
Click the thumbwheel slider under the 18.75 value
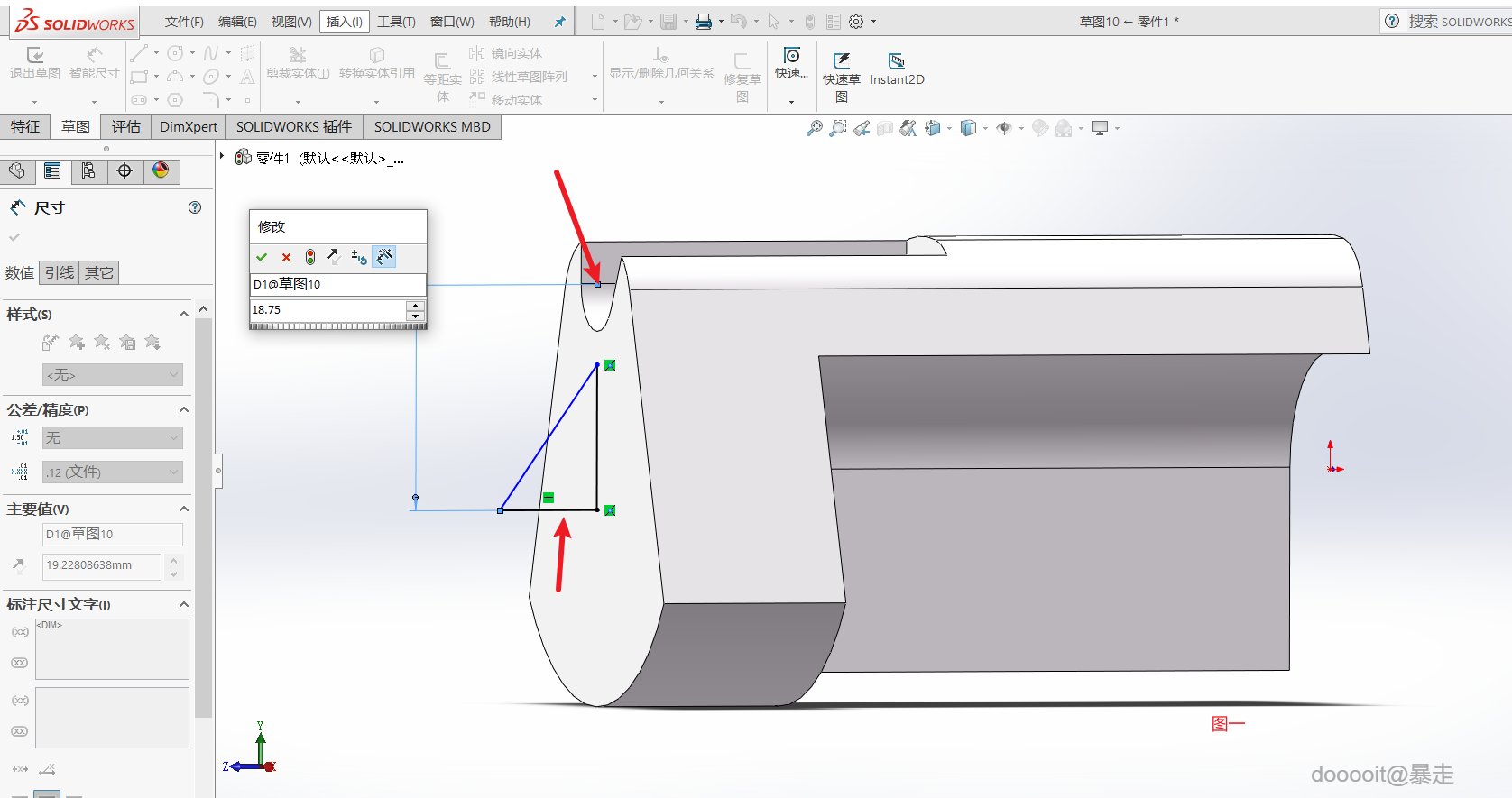[x=337, y=326]
